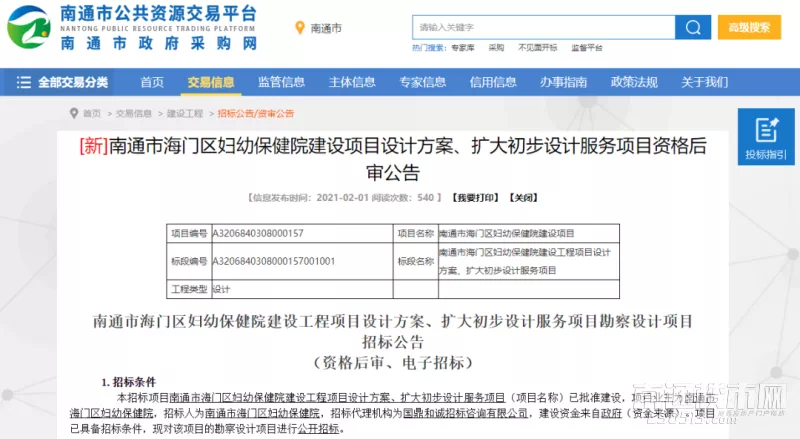Click the 南通市政府采购网 site title
The height and width of the screenshot is (439, 800).
click(x=158, y=43)
